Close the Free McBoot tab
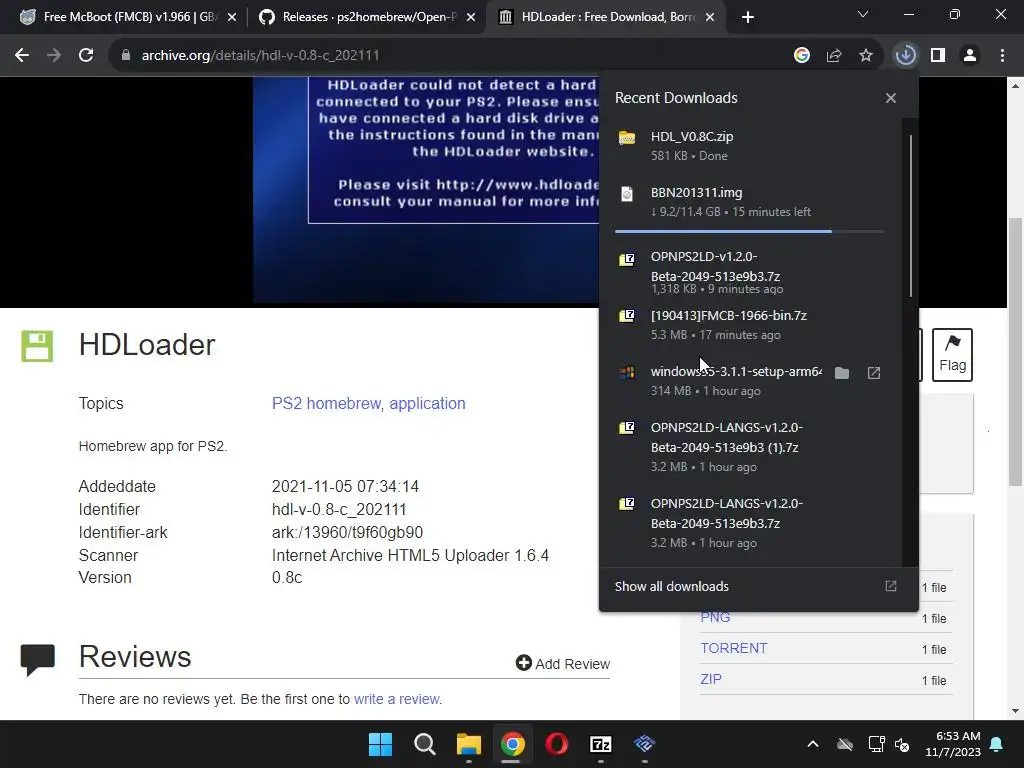 pos(231,18)
